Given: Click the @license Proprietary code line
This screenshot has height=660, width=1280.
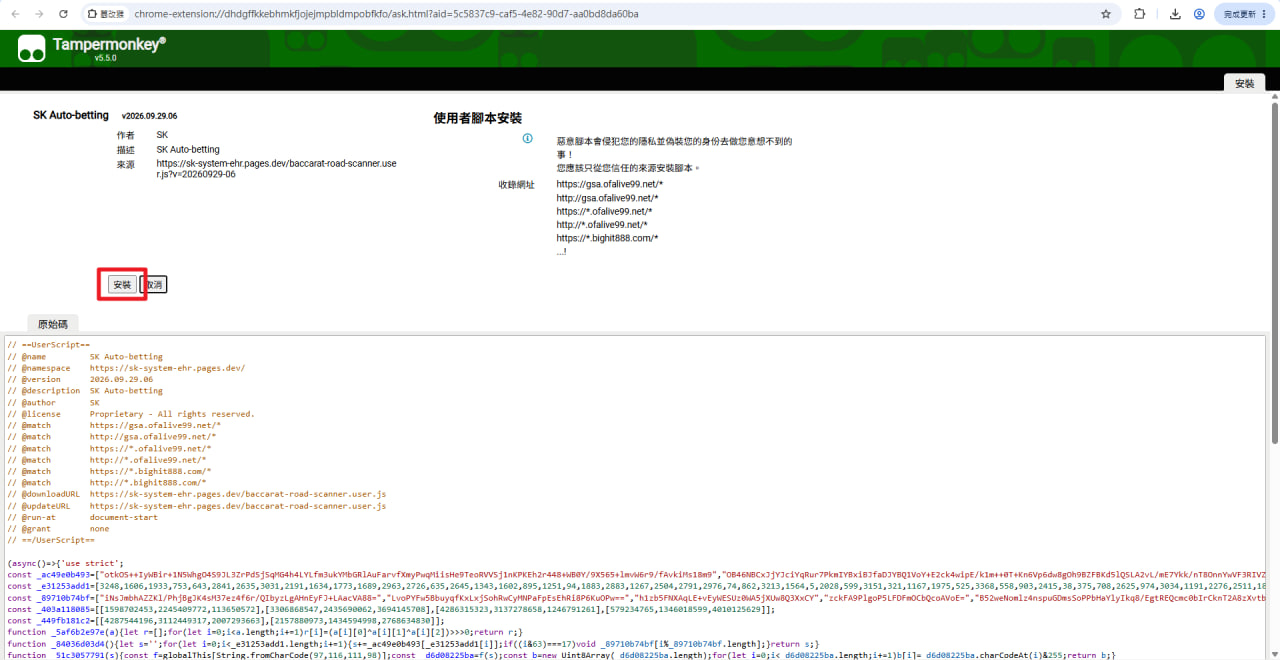Looking at the screenshot, I should 130,414.
